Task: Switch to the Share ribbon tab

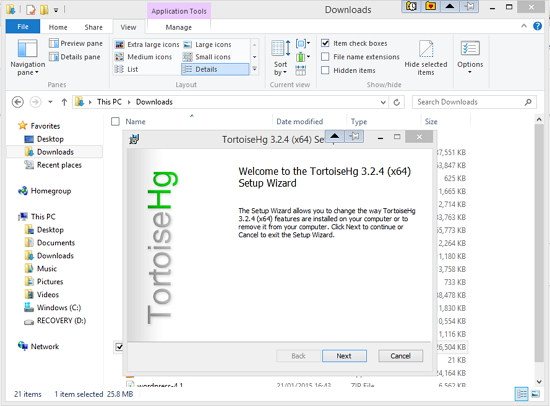Action: pyautogui.click(x=94, y=27)
